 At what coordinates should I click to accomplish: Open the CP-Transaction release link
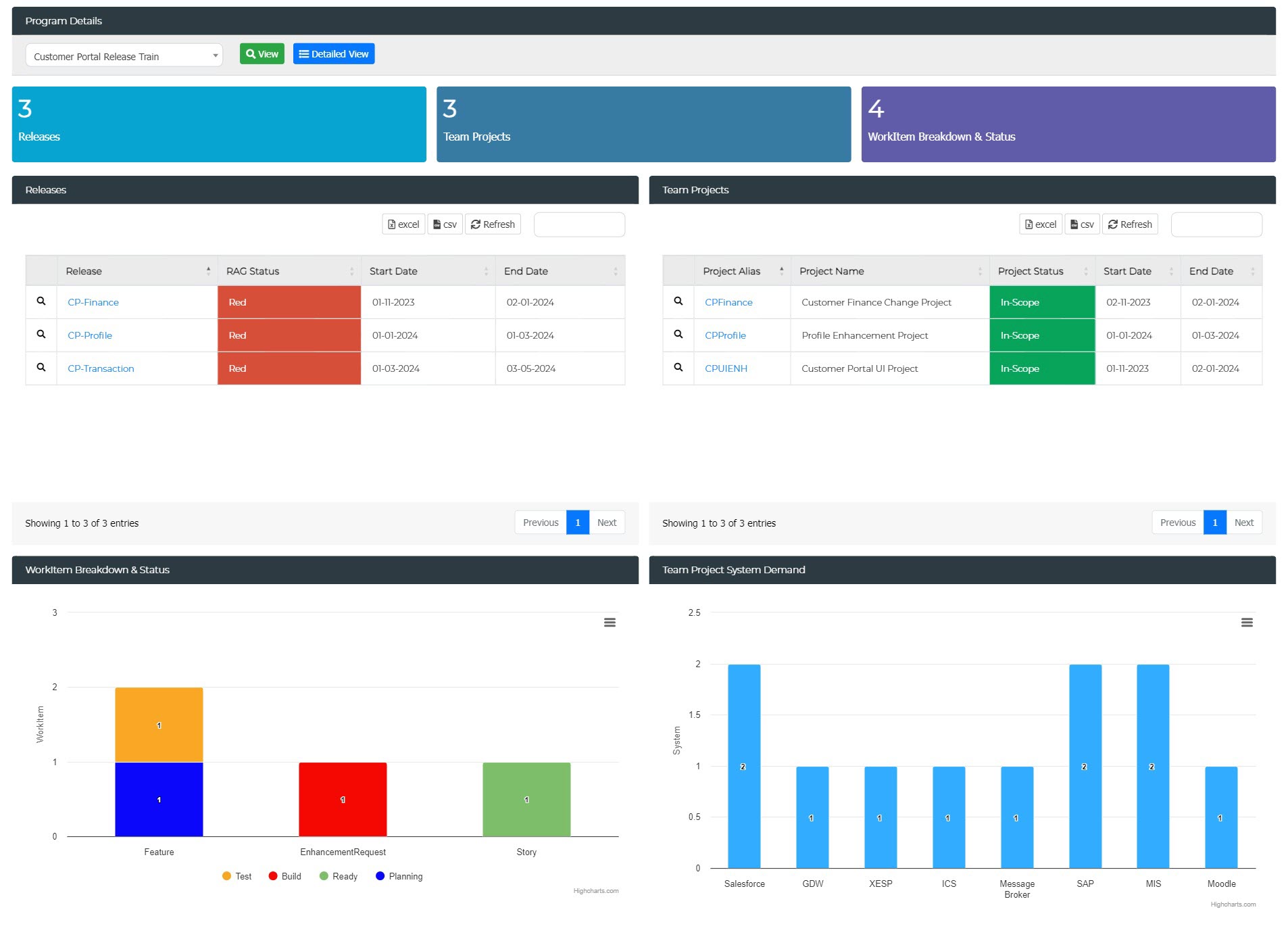pos(101,368)
